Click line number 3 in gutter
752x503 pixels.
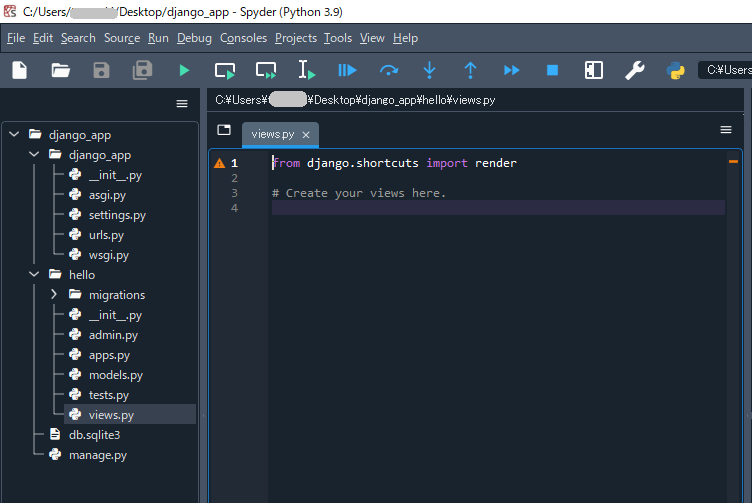[x=235, y=193]
